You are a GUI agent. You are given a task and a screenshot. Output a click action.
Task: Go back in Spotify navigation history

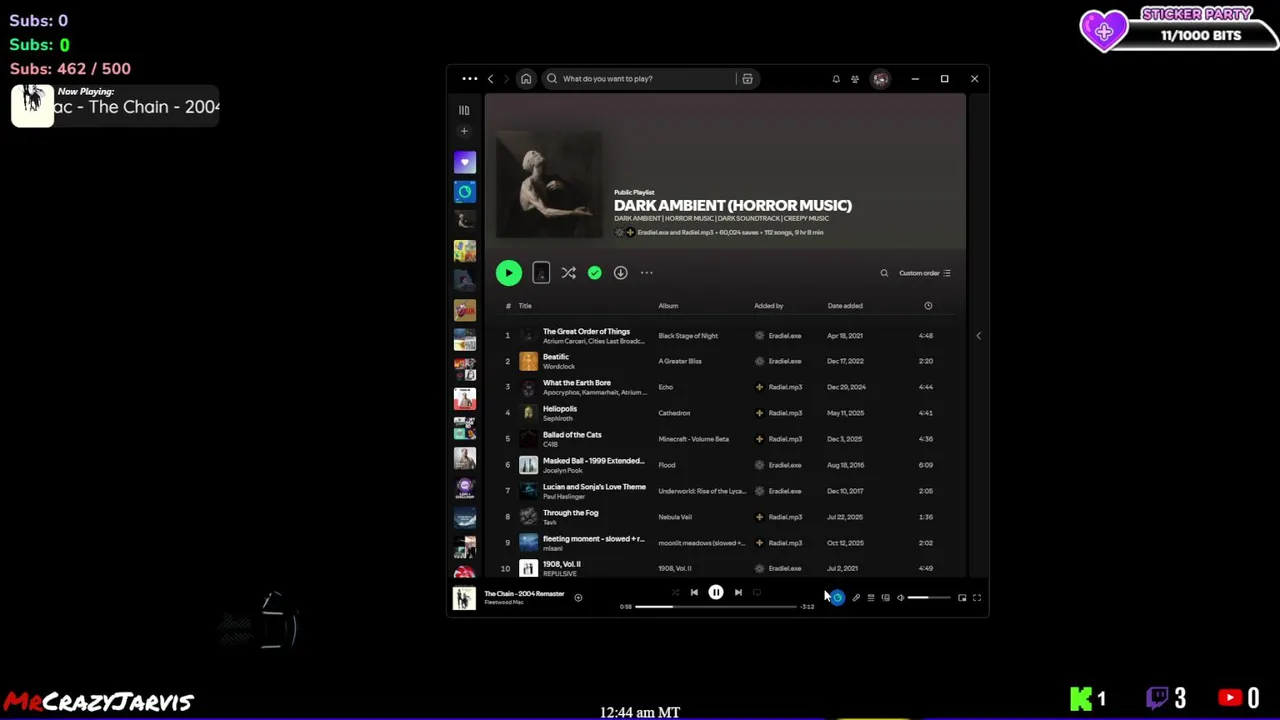(x=490, y=79)
